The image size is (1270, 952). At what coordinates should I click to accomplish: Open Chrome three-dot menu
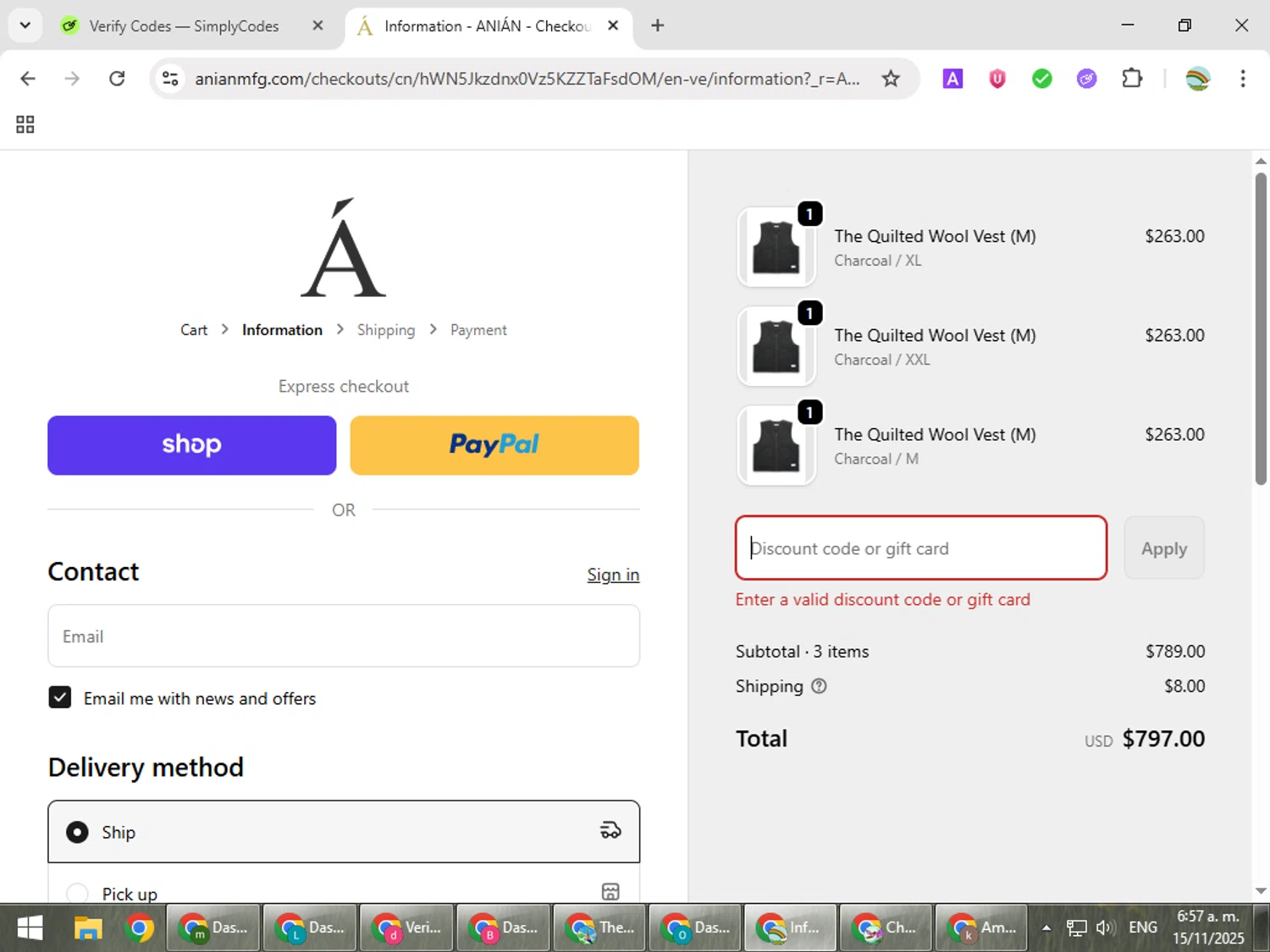[x=1243, y=79]
